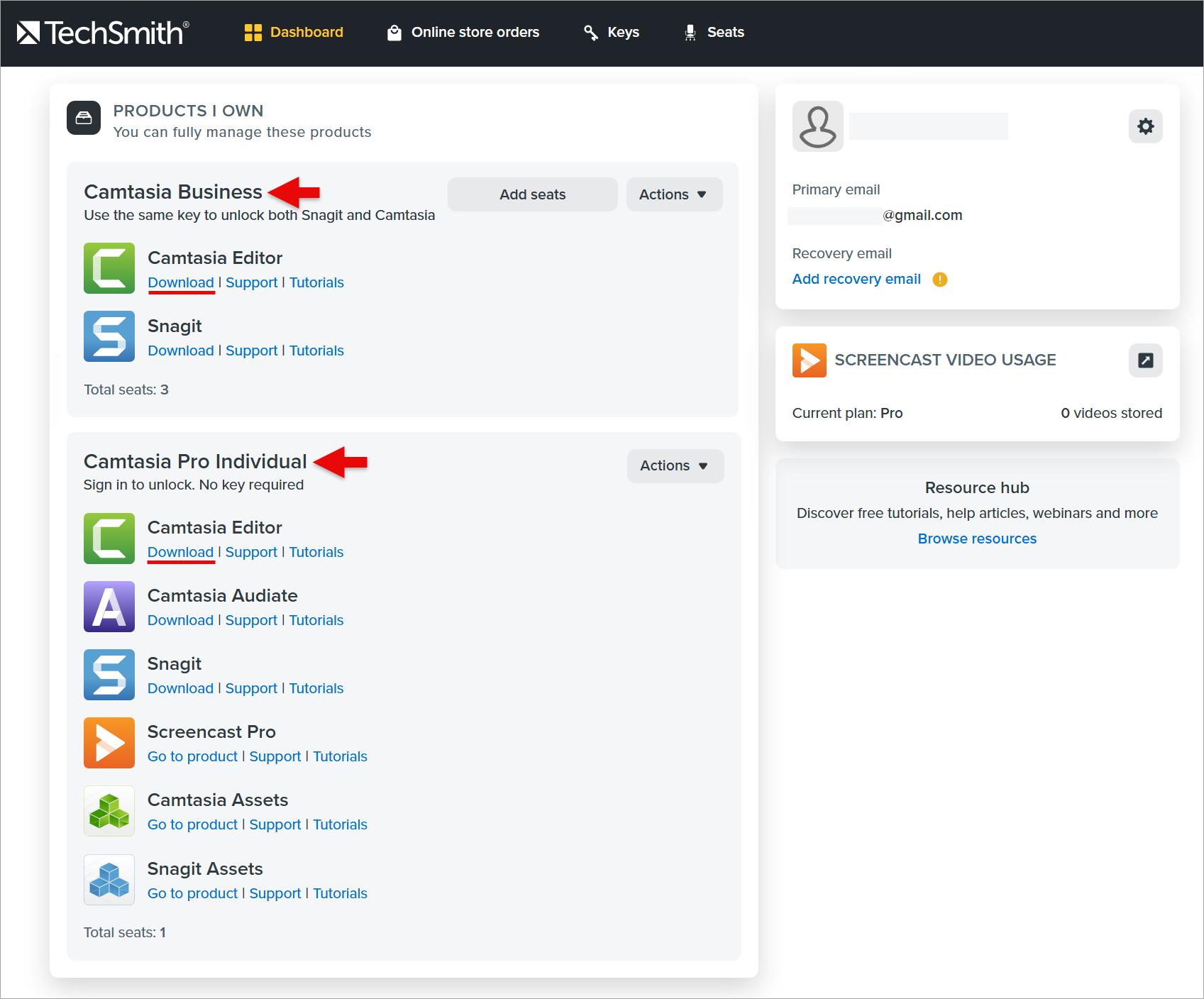This screenshot has height=999, width=1204.
Task: Go to product for Screencast Pro
Action: coord(192,757)
